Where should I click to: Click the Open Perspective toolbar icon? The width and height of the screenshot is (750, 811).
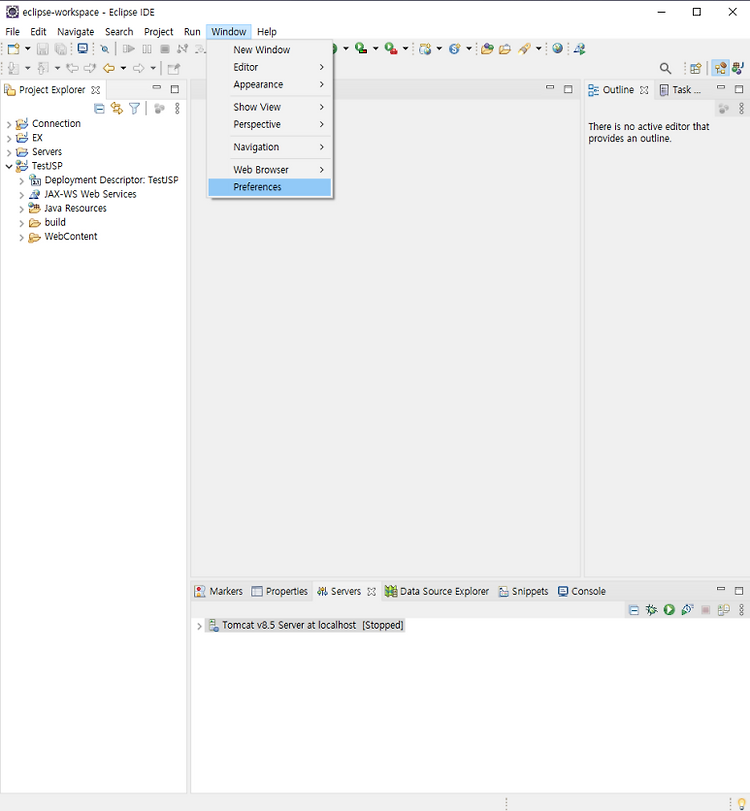coord(696,68)
